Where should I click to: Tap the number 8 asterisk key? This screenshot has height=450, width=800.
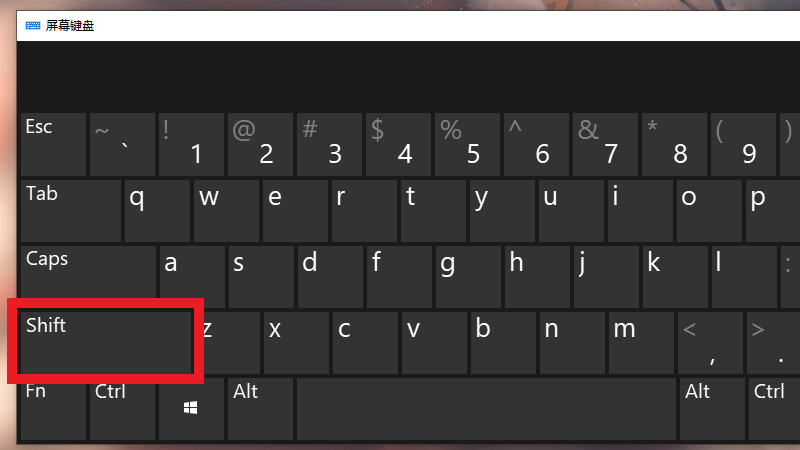tap(674, 144)
